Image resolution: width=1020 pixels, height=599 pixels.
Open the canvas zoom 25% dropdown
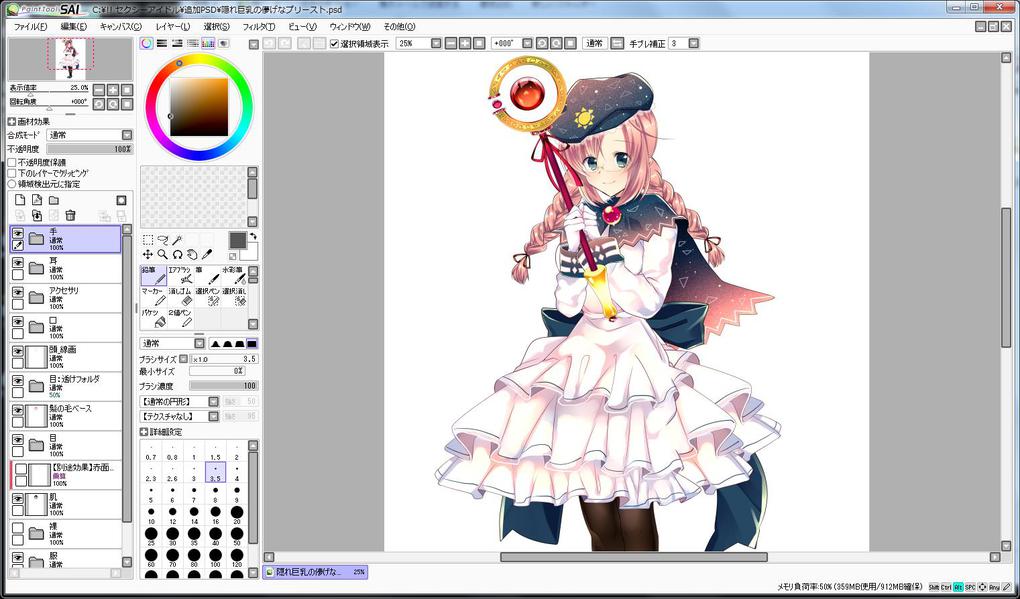436,44
